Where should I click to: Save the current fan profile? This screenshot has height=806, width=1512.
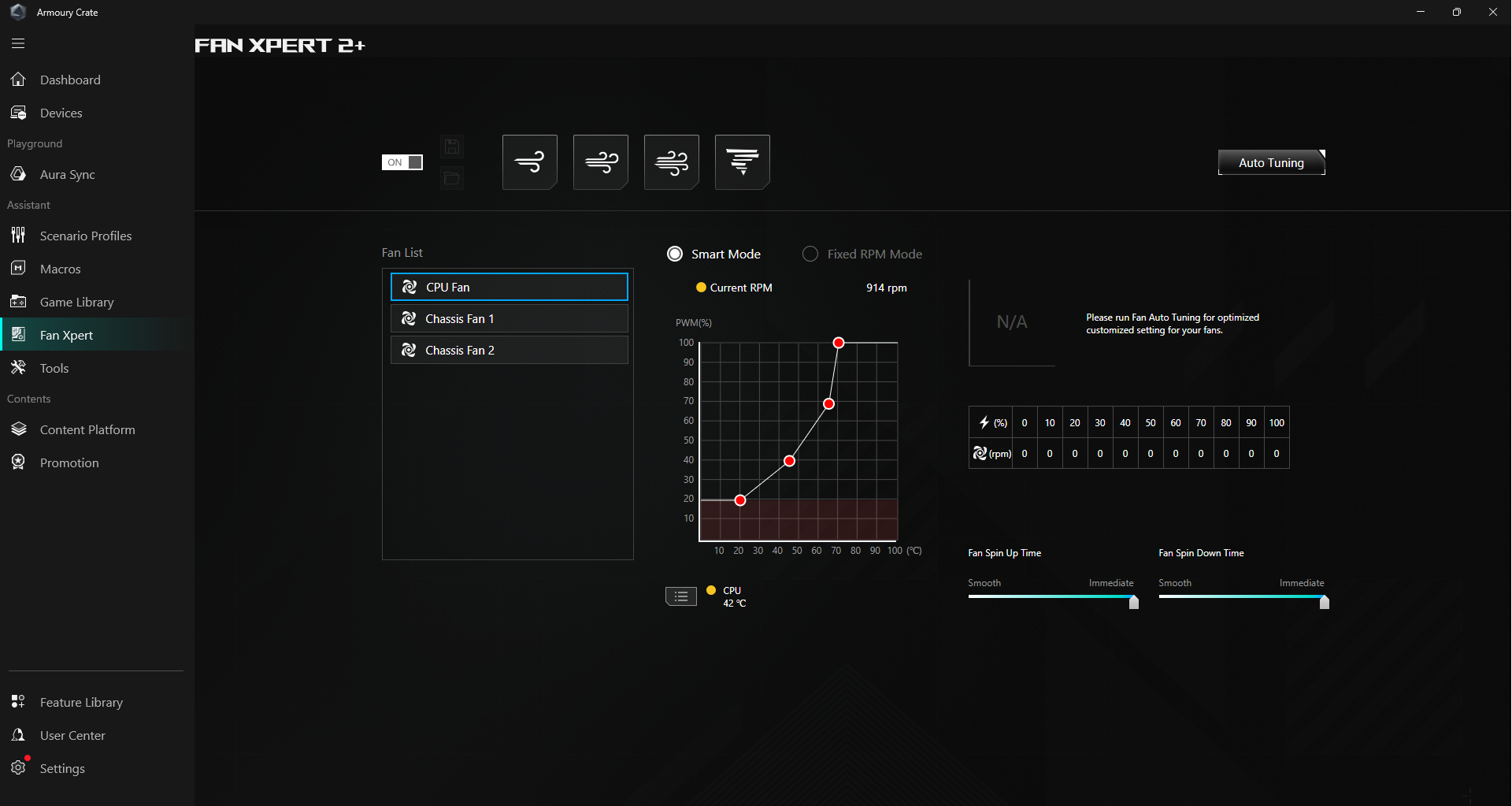point(452,146)
